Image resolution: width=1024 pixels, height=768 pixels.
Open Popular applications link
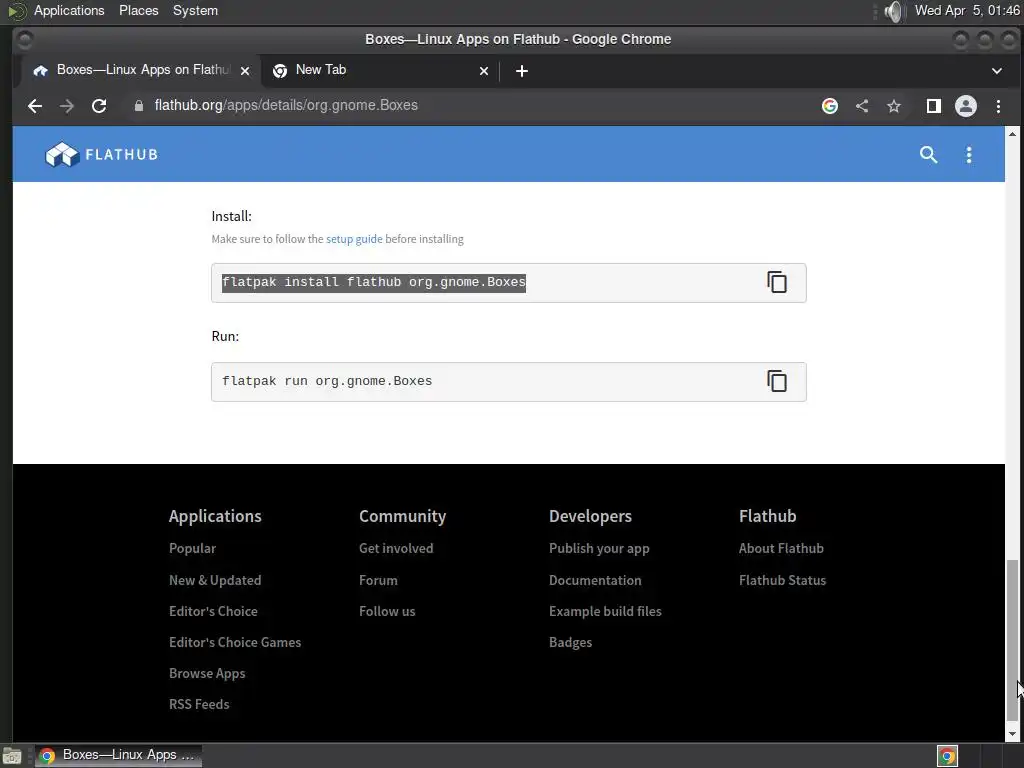(192, 549)
